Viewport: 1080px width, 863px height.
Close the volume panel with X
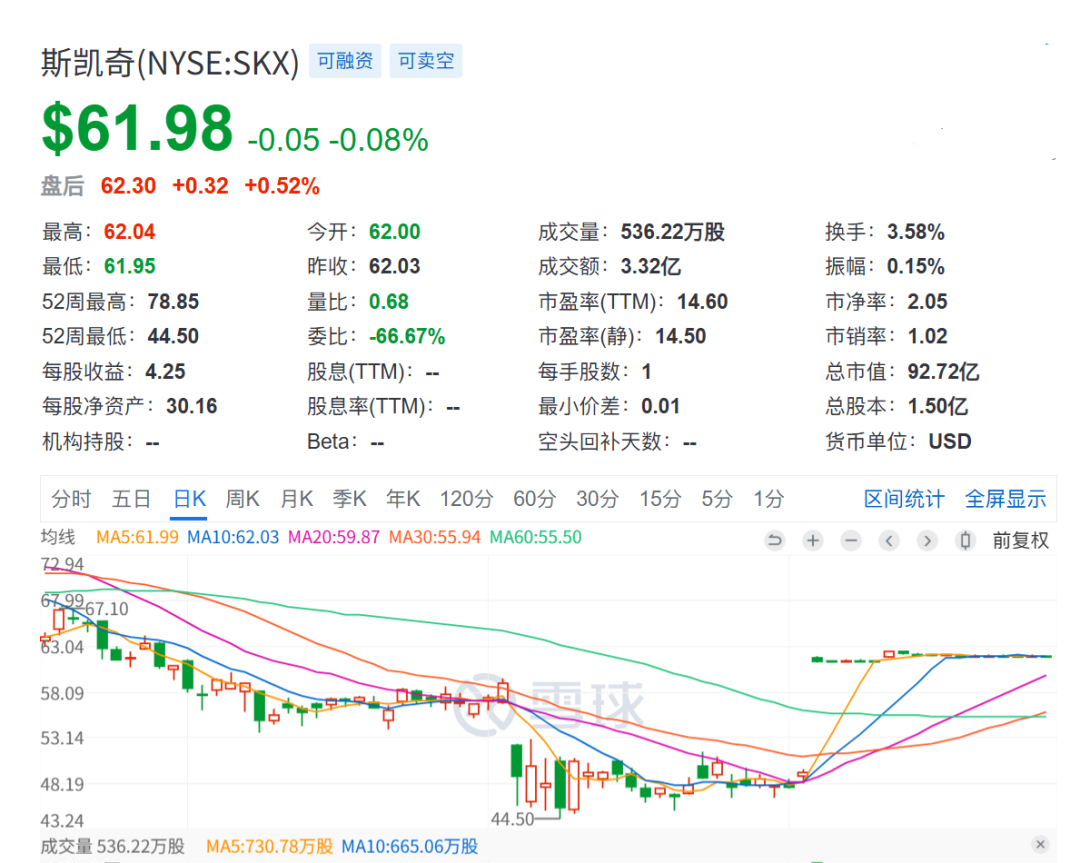(1040, 844)
